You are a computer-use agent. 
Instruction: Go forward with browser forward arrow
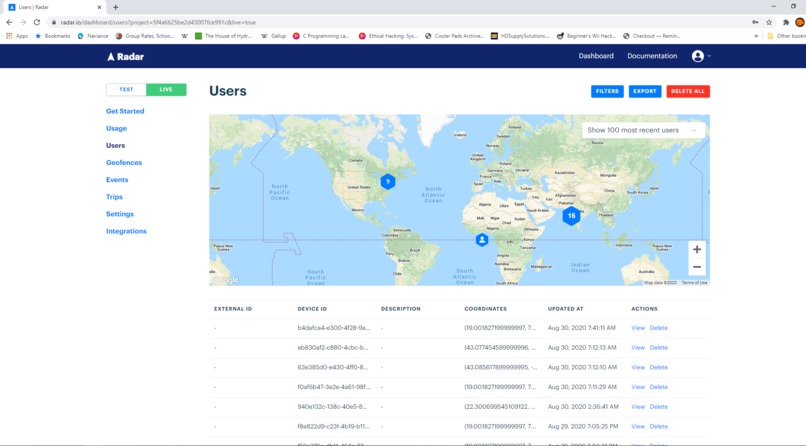23,22
